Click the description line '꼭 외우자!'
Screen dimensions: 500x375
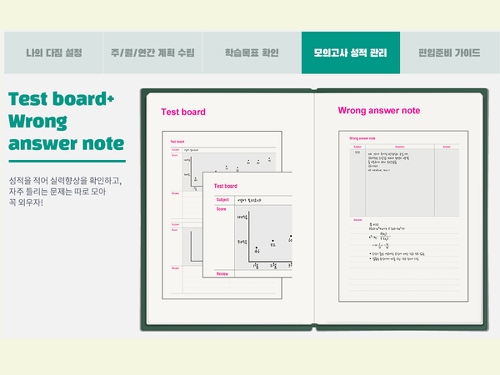[26, 202]
